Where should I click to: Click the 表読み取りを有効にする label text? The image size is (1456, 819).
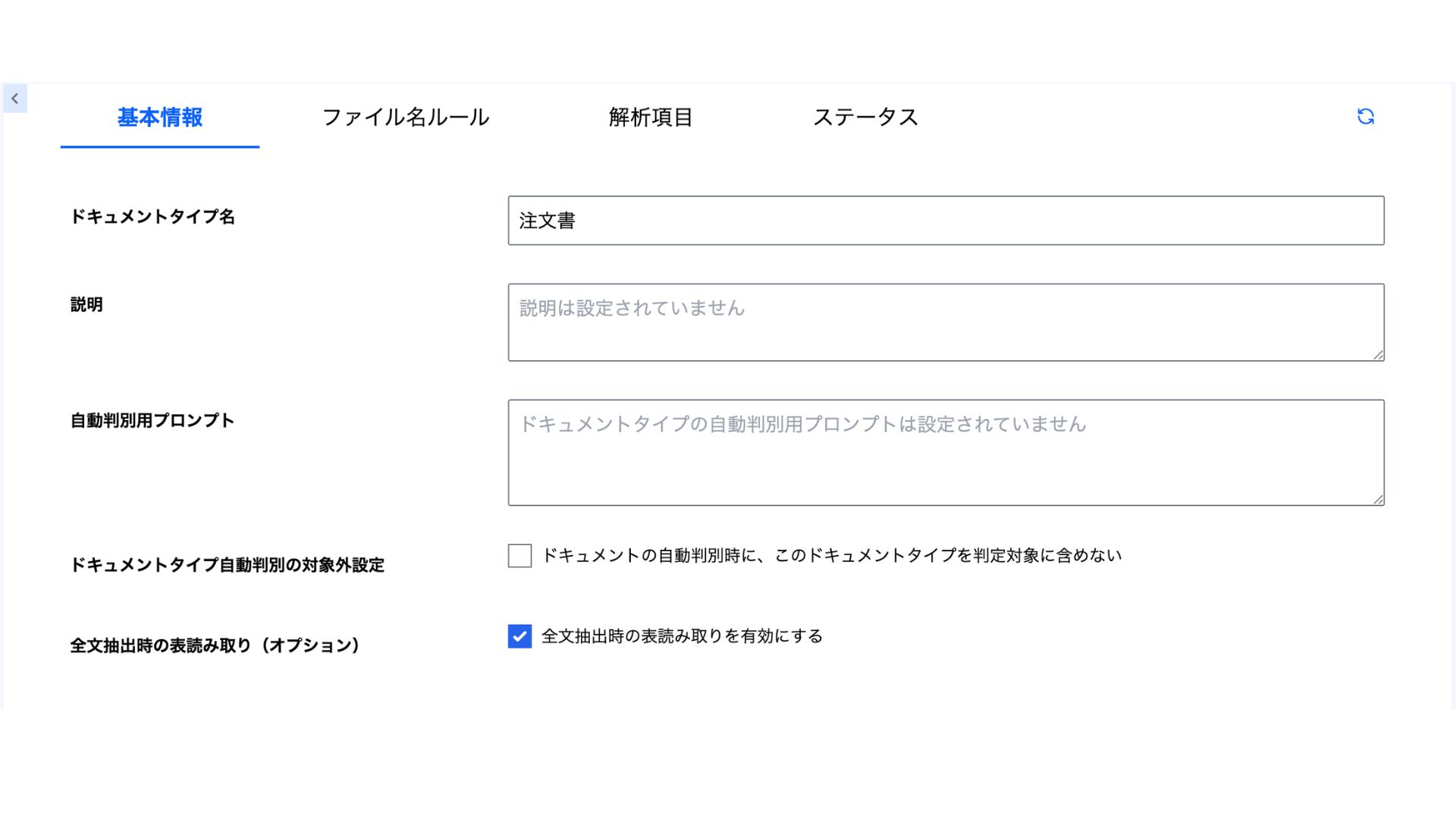click(682, 636)
